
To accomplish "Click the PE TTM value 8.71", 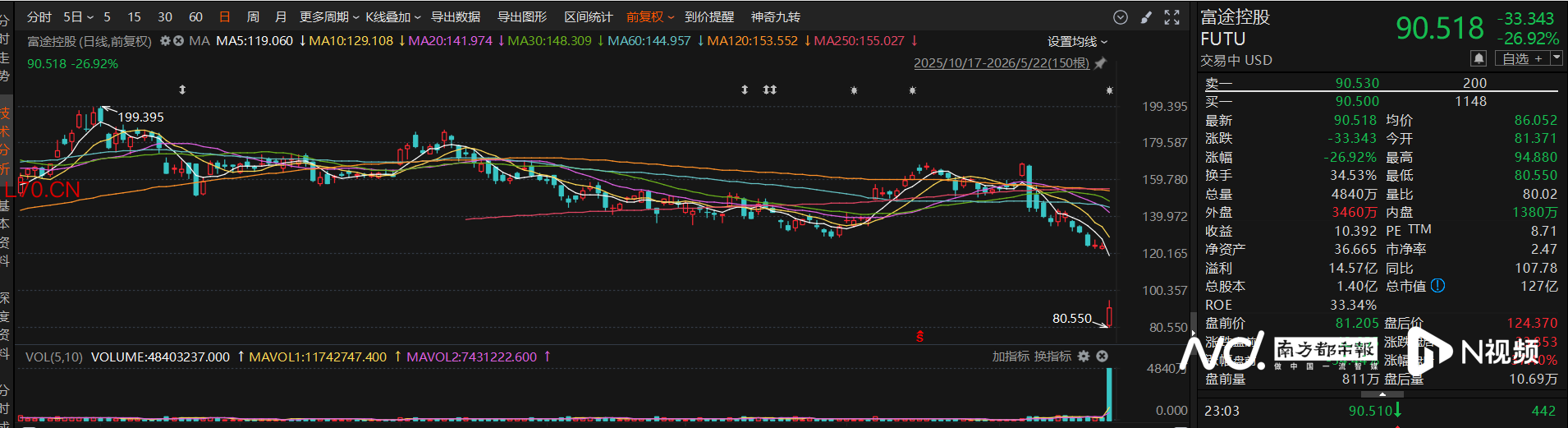I will click(1543, 231).
